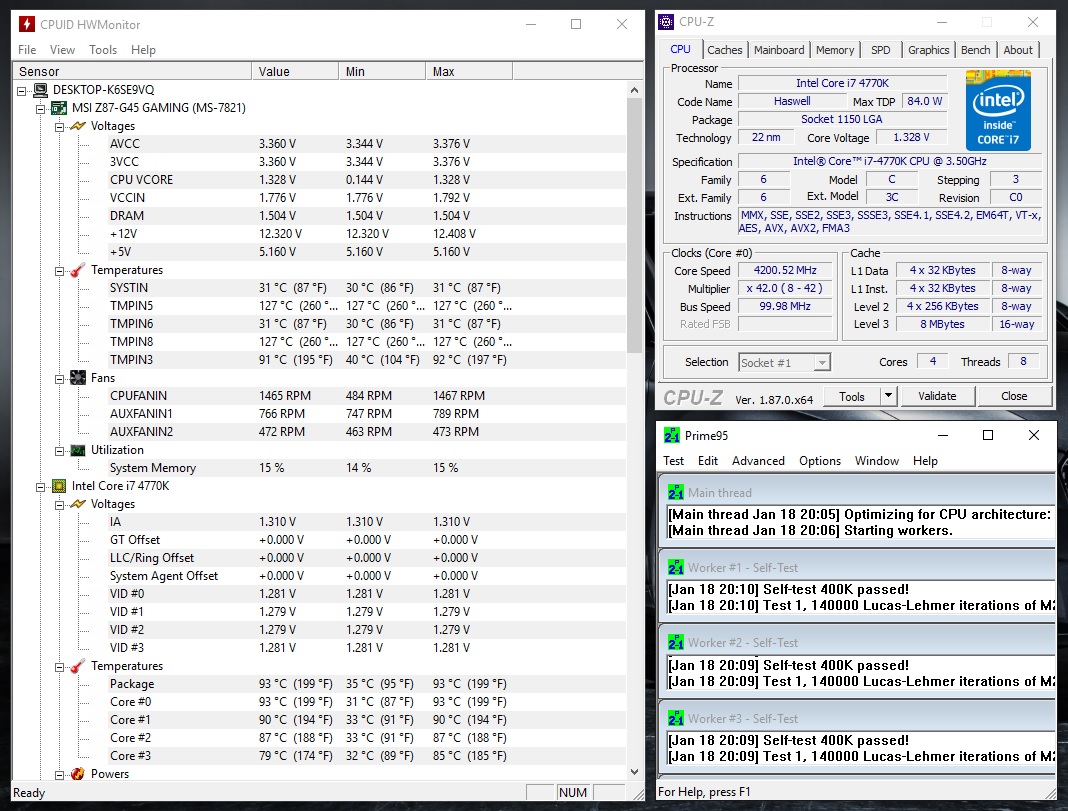Open Prime95 Advanced menu
The image size is (1068, 811).
tap(758, 461)
